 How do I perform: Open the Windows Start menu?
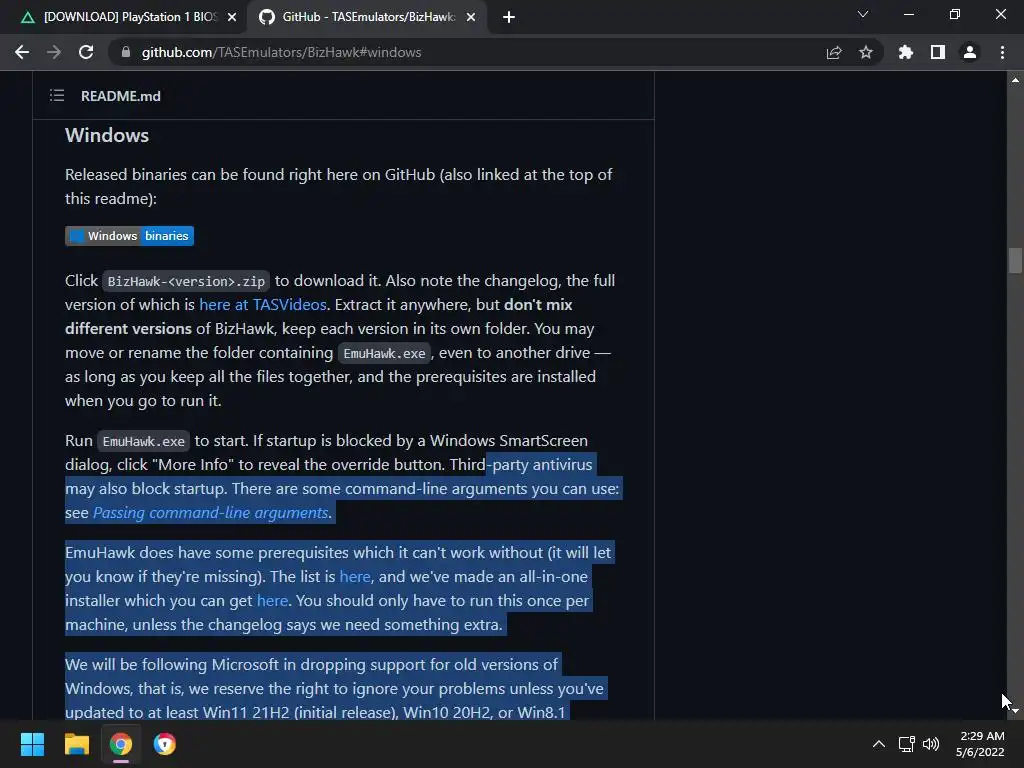[x=32, y=744]
